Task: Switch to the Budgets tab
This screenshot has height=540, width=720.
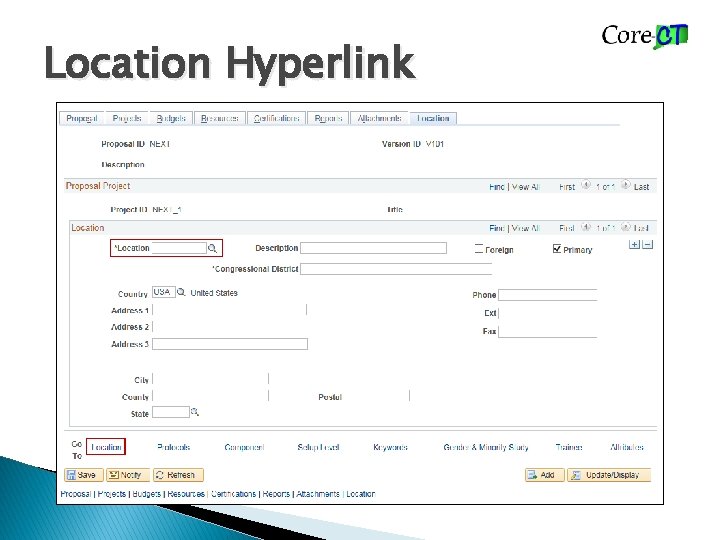Action: [x=171, y=118]
